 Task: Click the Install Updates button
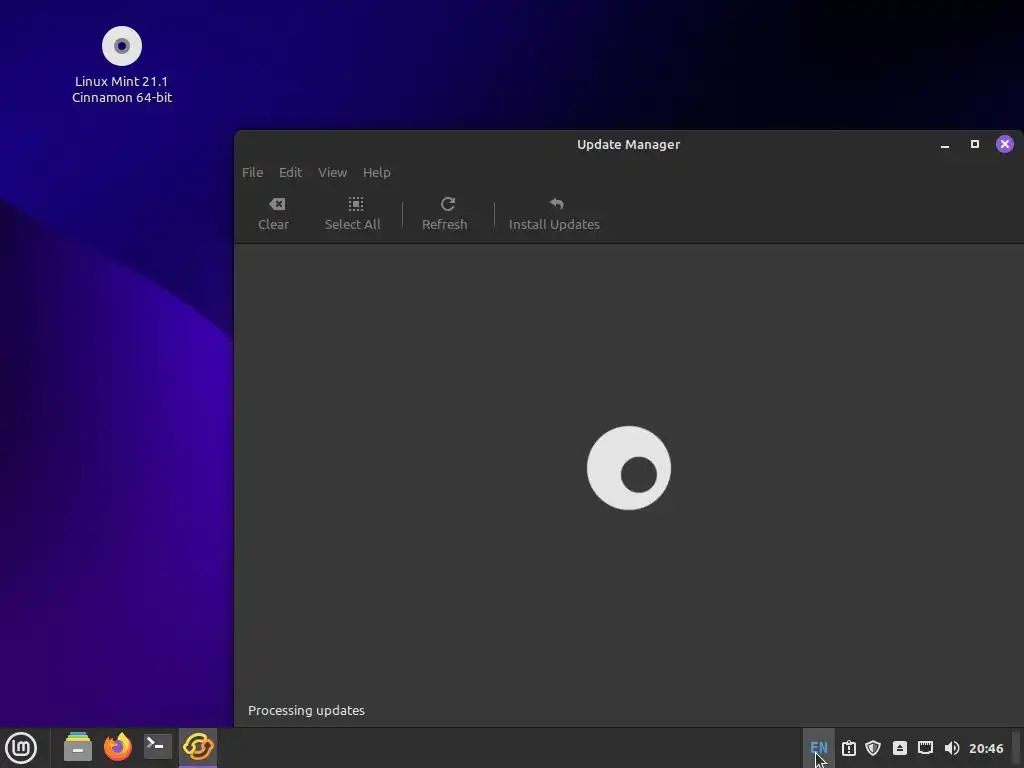(554, 214)
